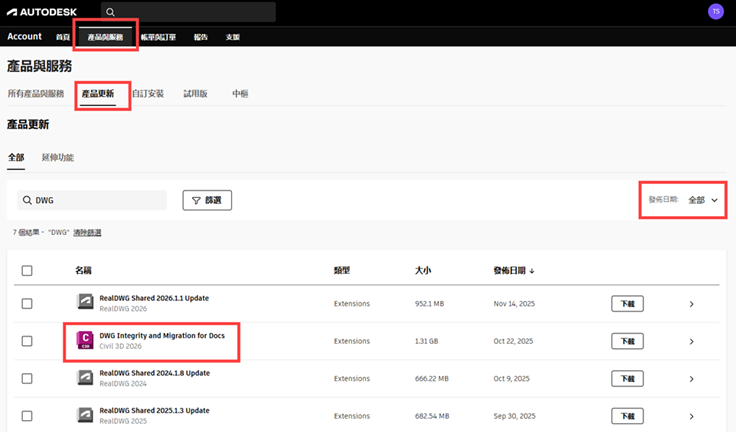Switch to 中樞 tab

(240, 93)
